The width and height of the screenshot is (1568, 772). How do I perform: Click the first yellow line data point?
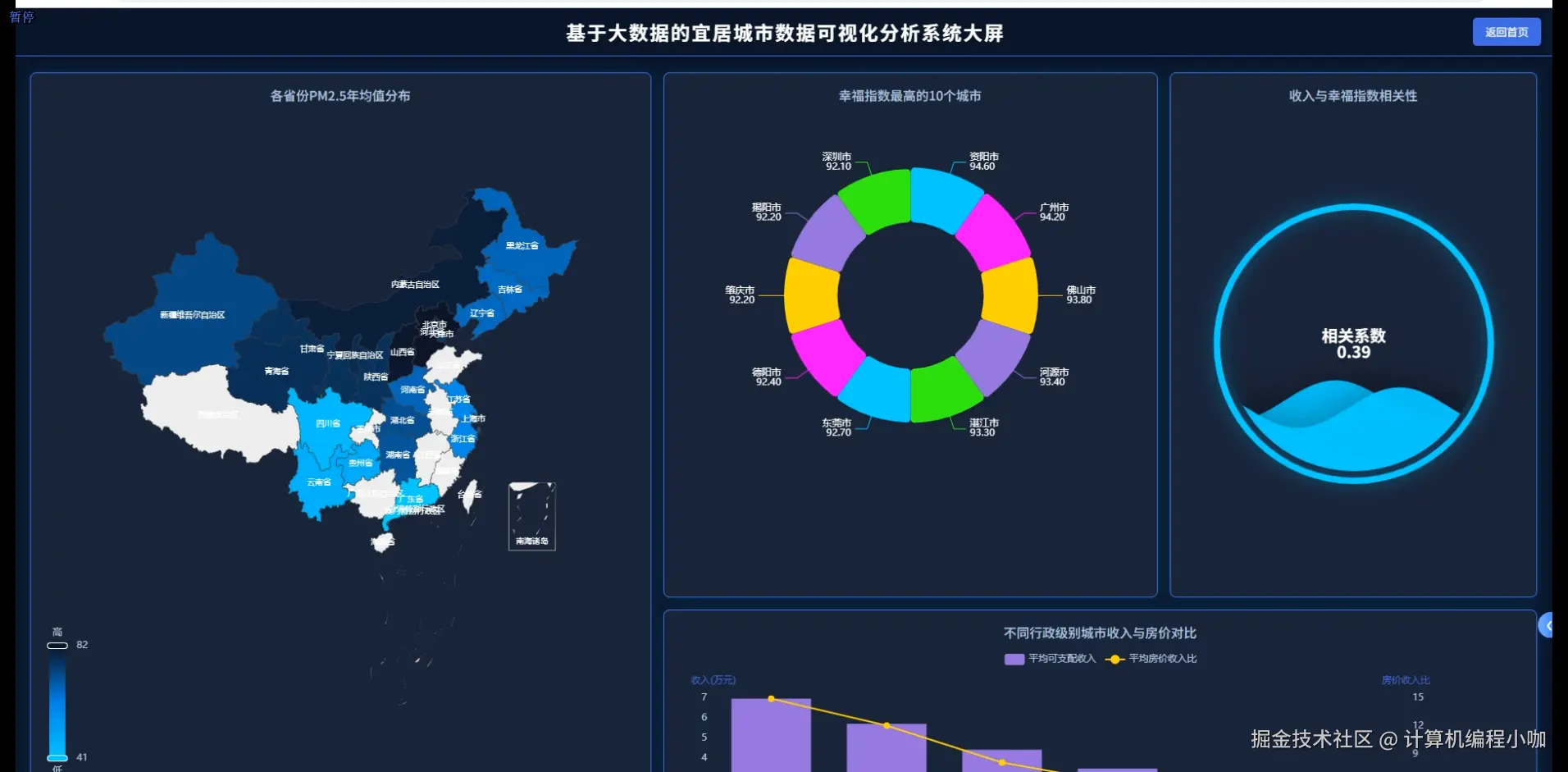[x=771, y=699]
